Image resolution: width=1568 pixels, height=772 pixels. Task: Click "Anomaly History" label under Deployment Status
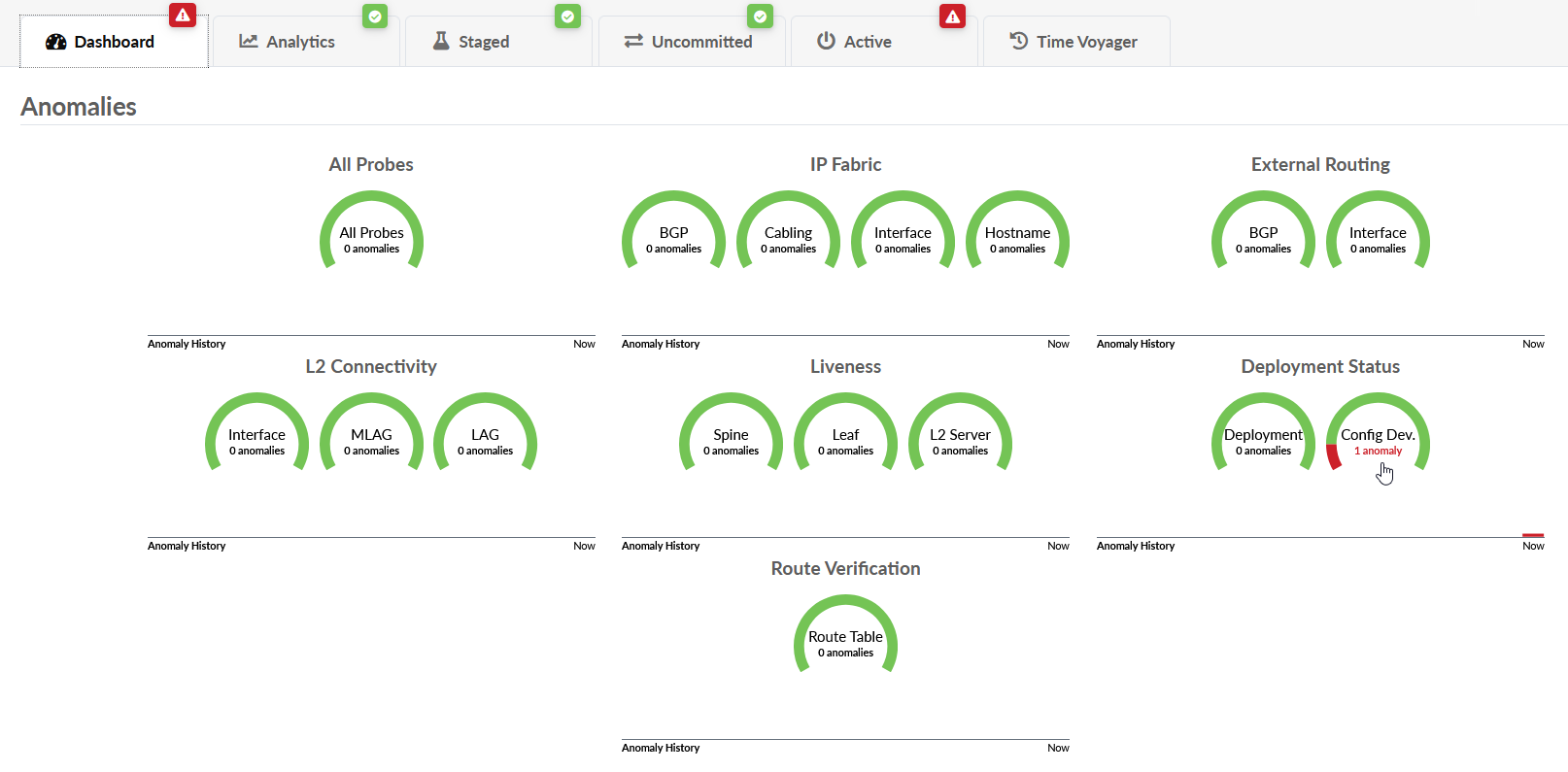[1136, 546]
